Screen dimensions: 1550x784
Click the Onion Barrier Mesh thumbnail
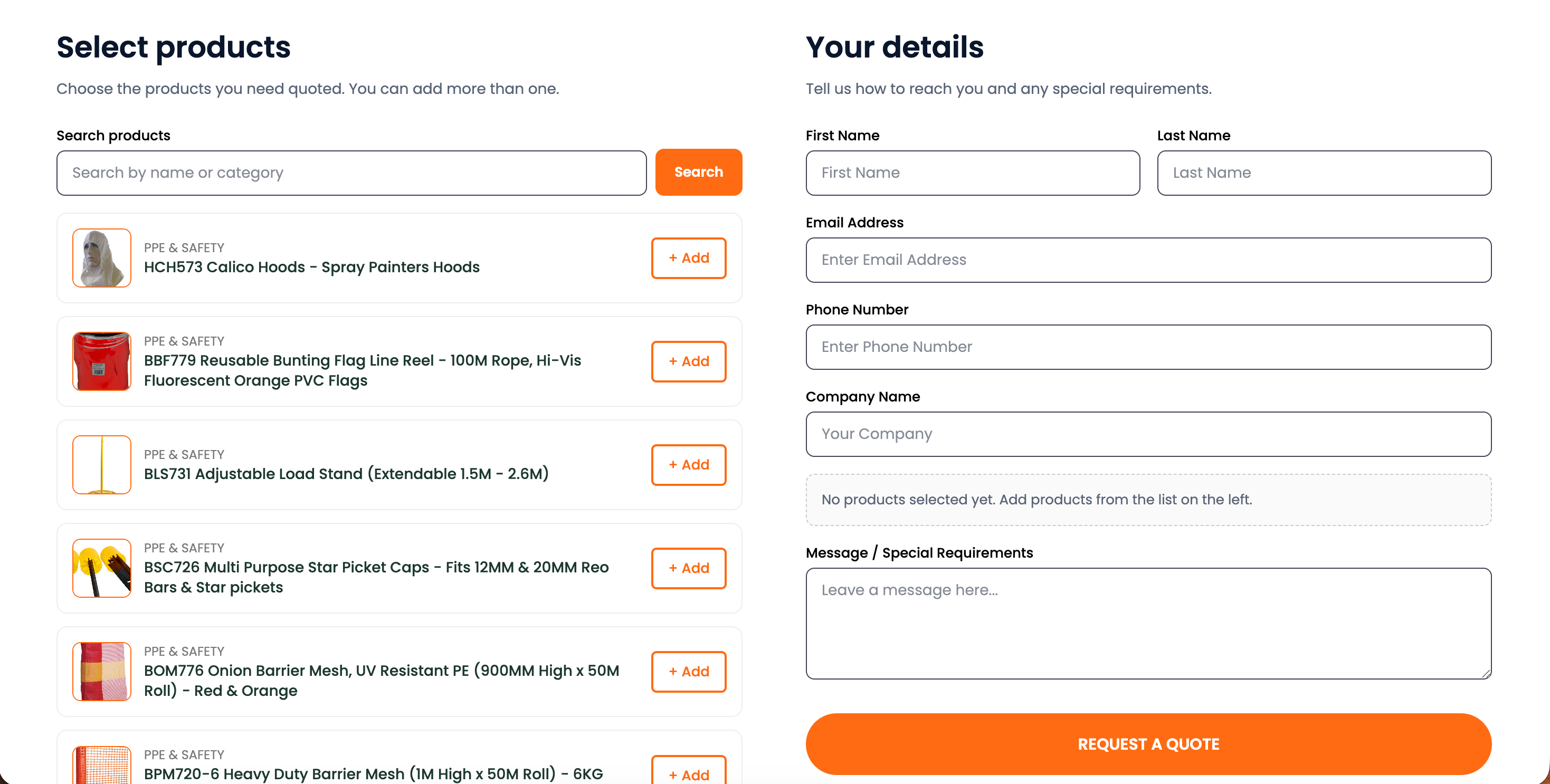click(102, 672)
